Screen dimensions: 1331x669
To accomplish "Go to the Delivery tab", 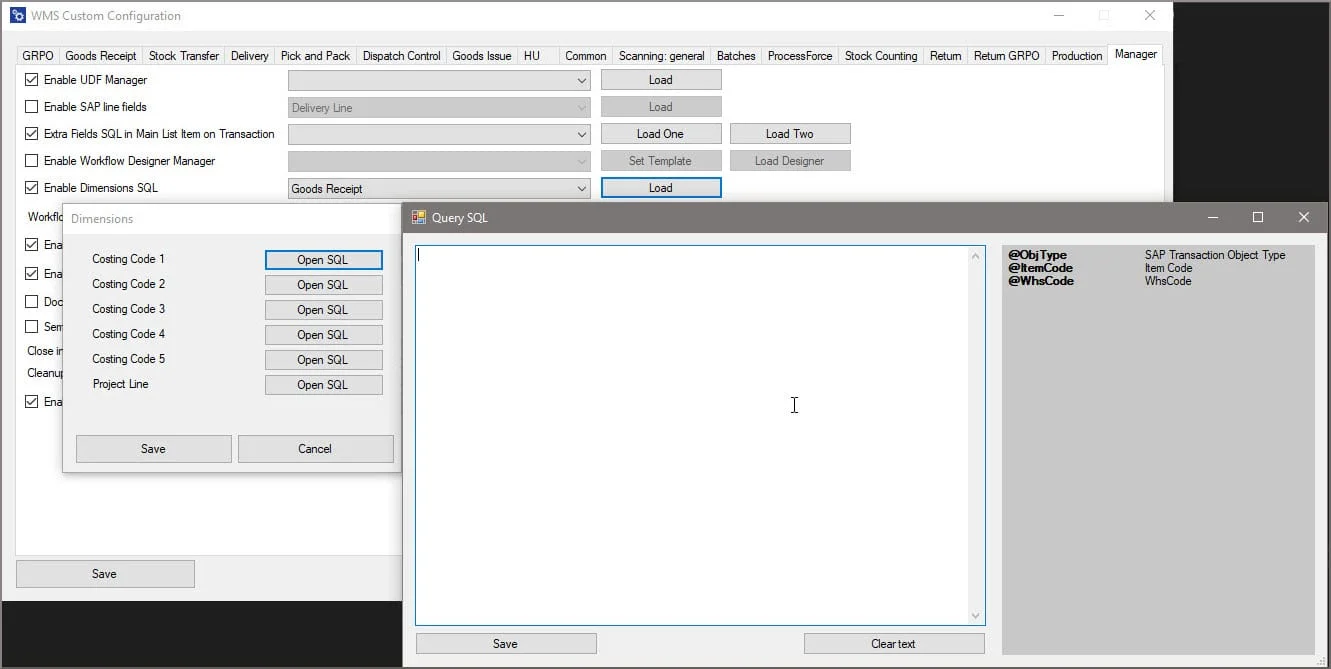I will [250, 56].
